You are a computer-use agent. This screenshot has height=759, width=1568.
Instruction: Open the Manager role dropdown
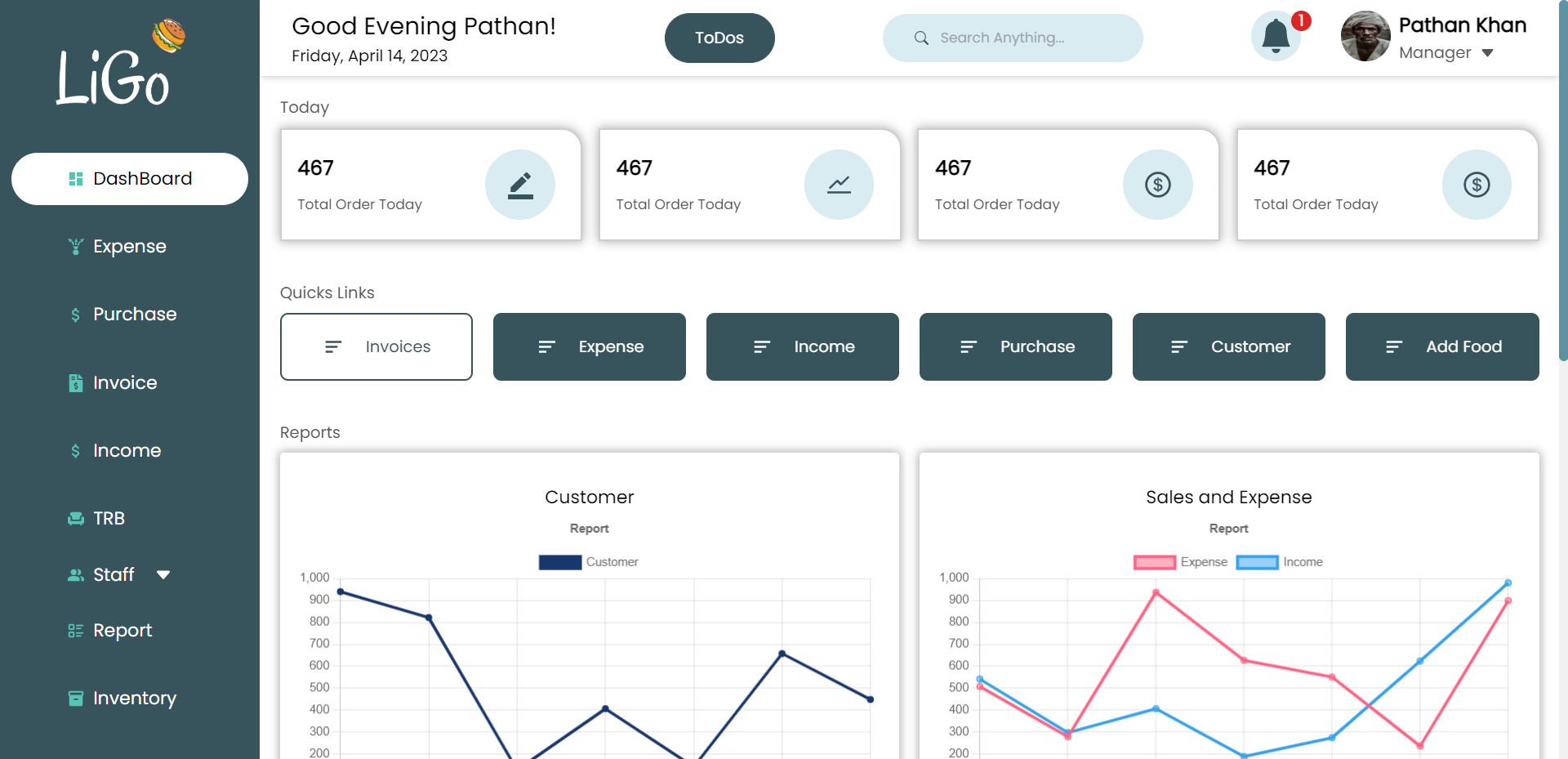1488,52
